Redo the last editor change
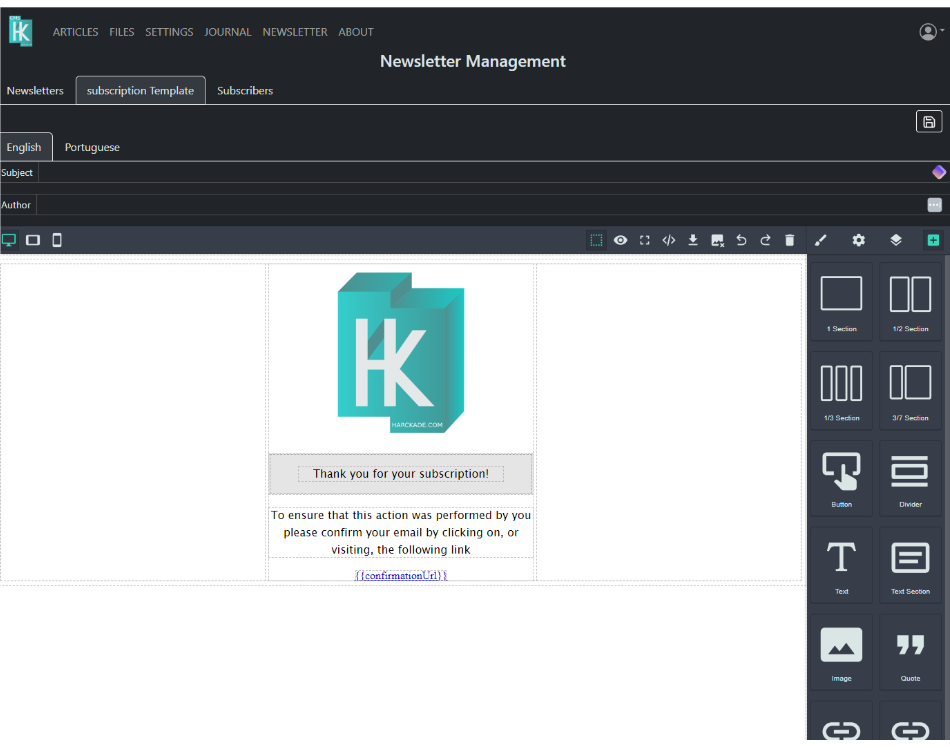Image resolution: width=950 pixels, height=750 pixels. click(x=765, y=240)
